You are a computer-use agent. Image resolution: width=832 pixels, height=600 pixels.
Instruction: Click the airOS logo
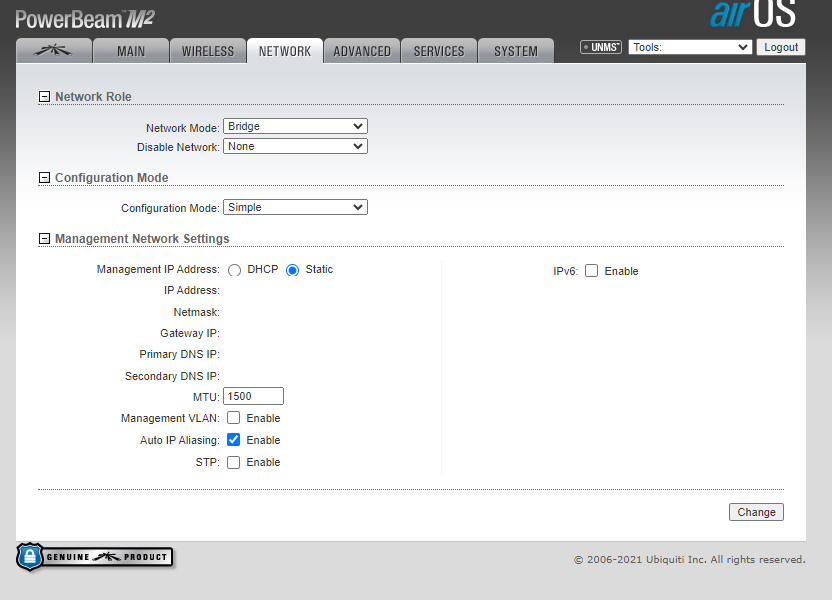[753, 14]
